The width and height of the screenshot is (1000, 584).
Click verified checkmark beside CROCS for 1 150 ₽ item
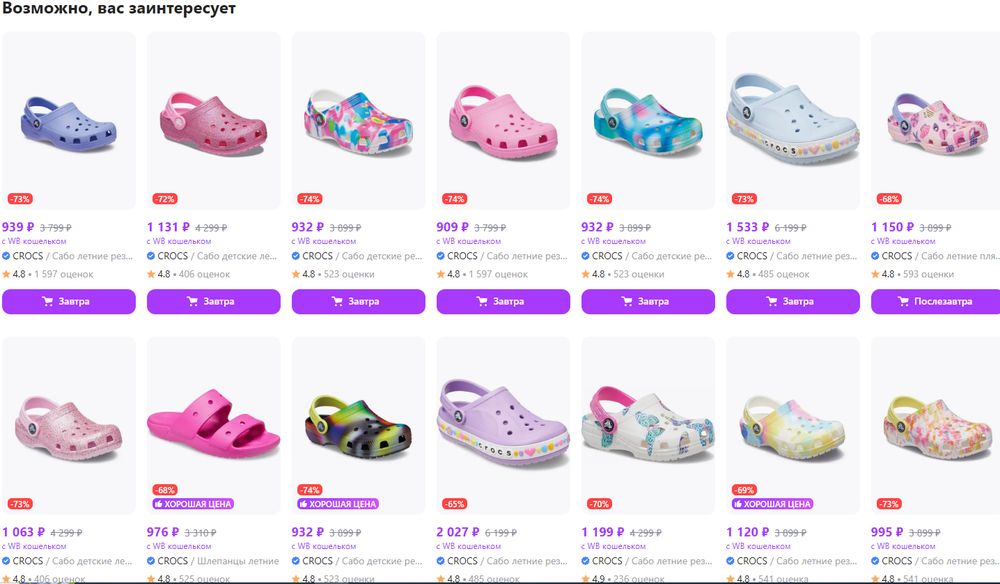(x=875, y=256)
